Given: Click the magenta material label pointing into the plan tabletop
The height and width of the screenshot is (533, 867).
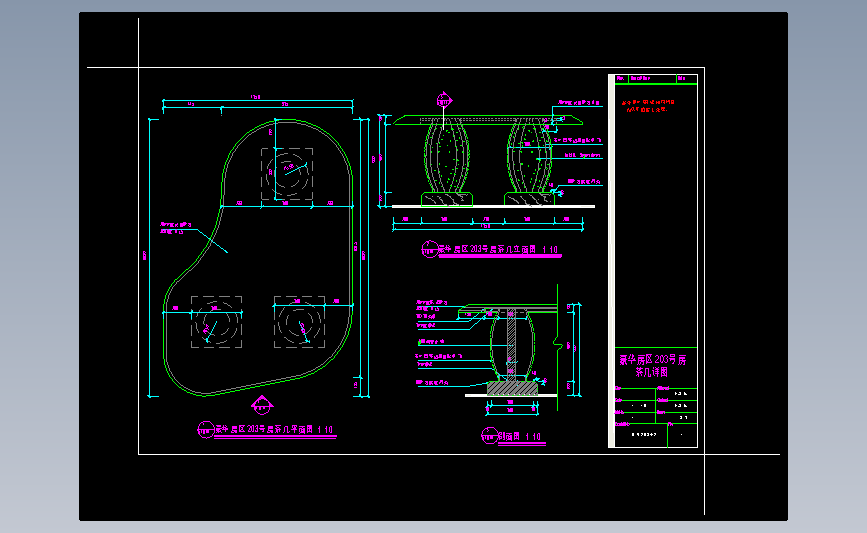Looking at the screenshot, I should [176, 228].
